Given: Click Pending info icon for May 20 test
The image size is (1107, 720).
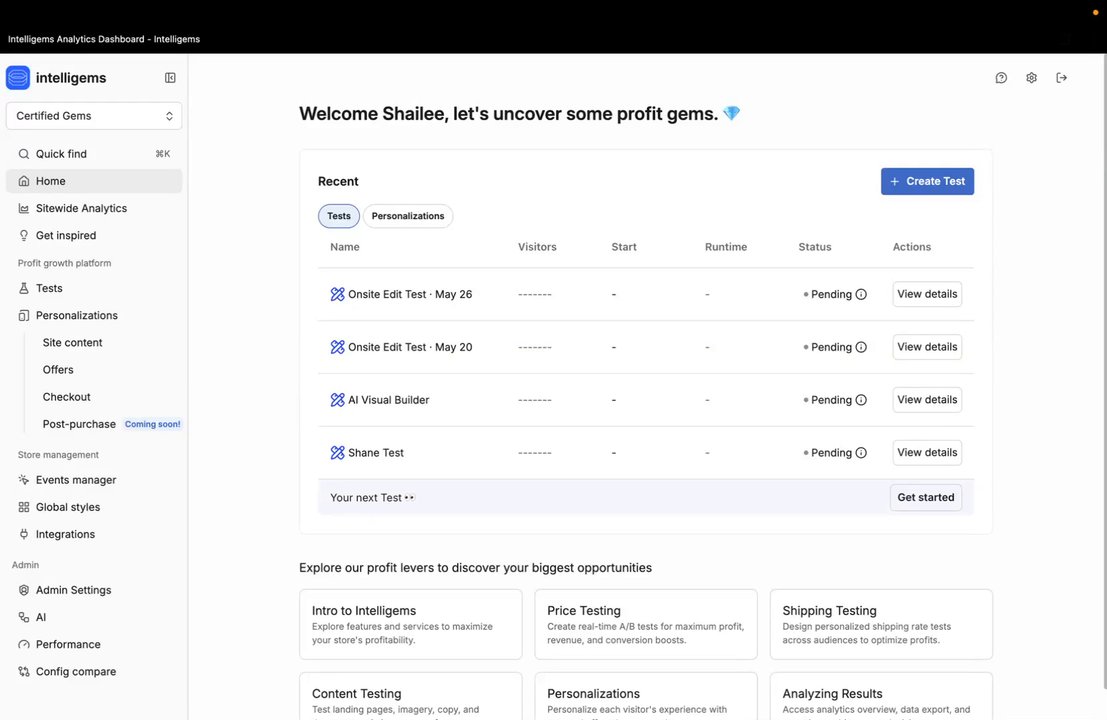Looking at the screenshot, I should click(861, 347).
